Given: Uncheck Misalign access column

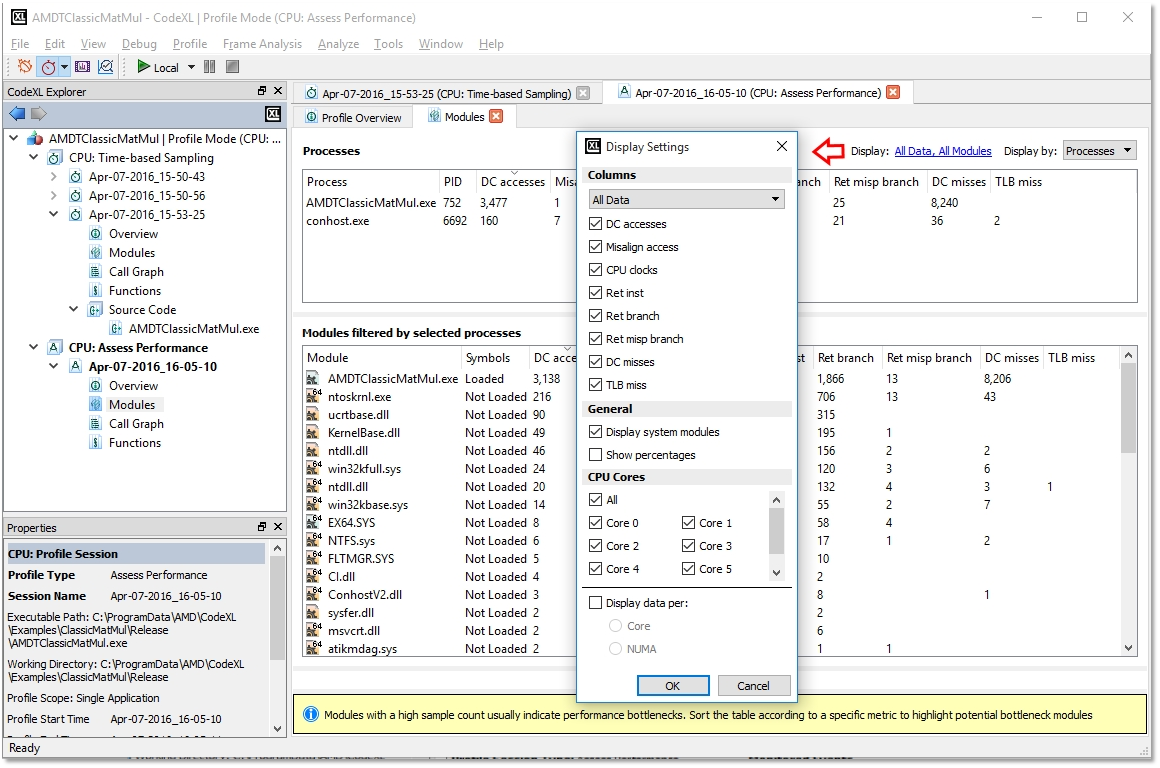Looking at the screenshot, I should coord(596,246).
